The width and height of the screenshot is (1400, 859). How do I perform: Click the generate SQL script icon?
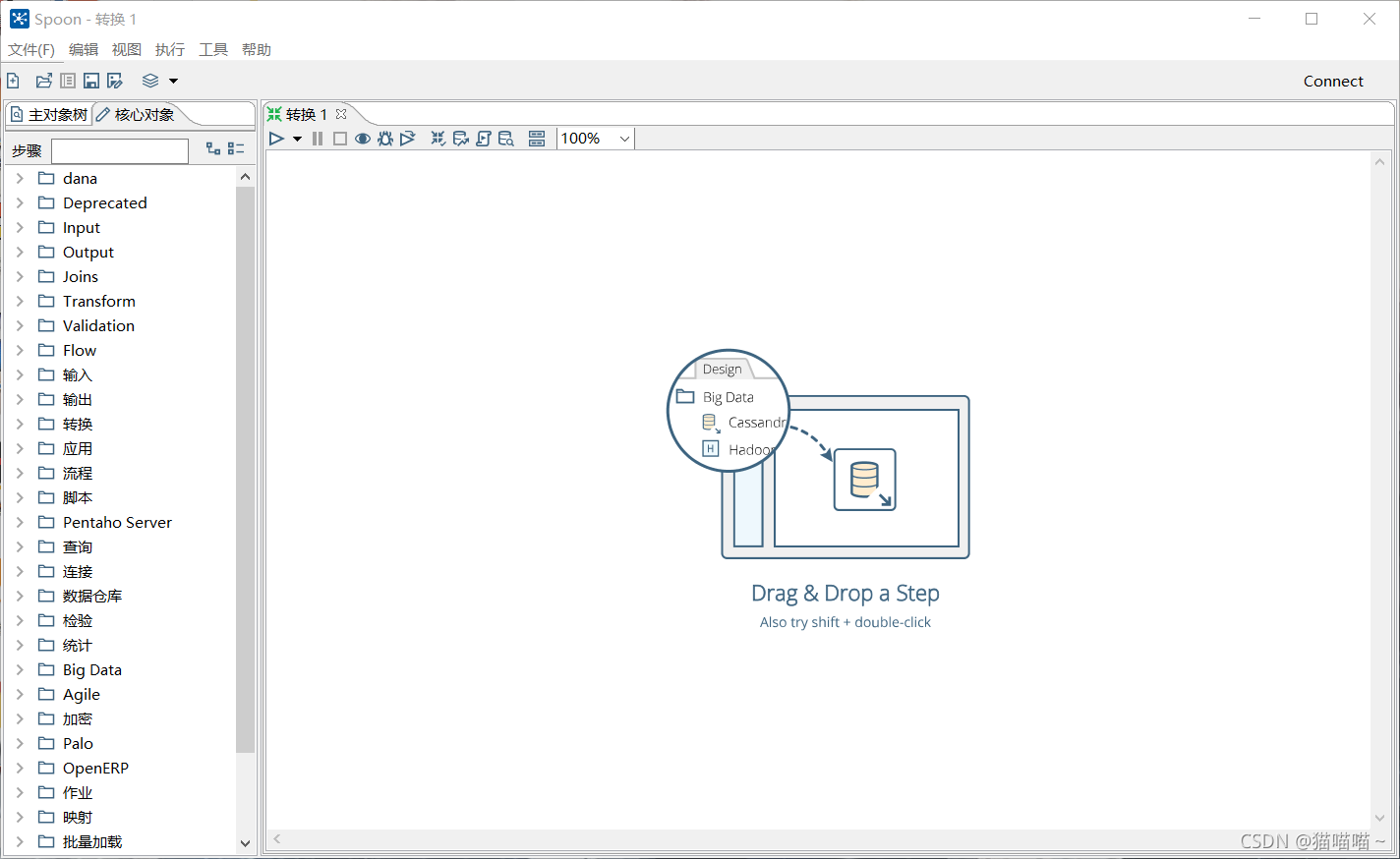point(484,139)
